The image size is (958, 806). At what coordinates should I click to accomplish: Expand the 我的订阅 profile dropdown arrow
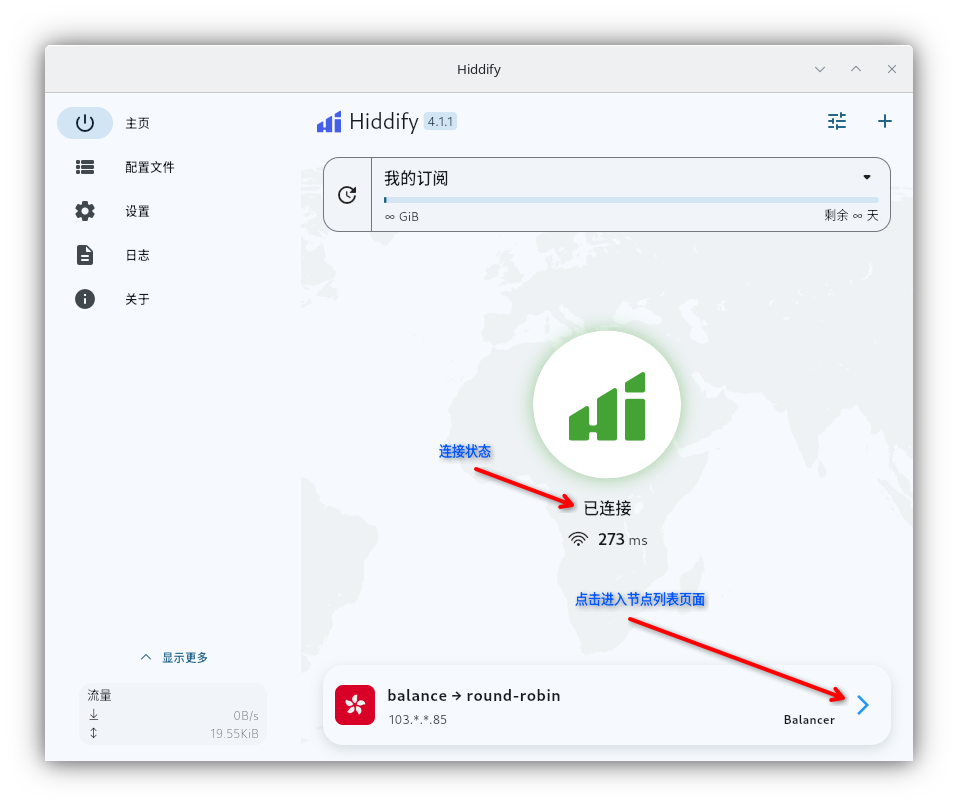pos(867,178)
